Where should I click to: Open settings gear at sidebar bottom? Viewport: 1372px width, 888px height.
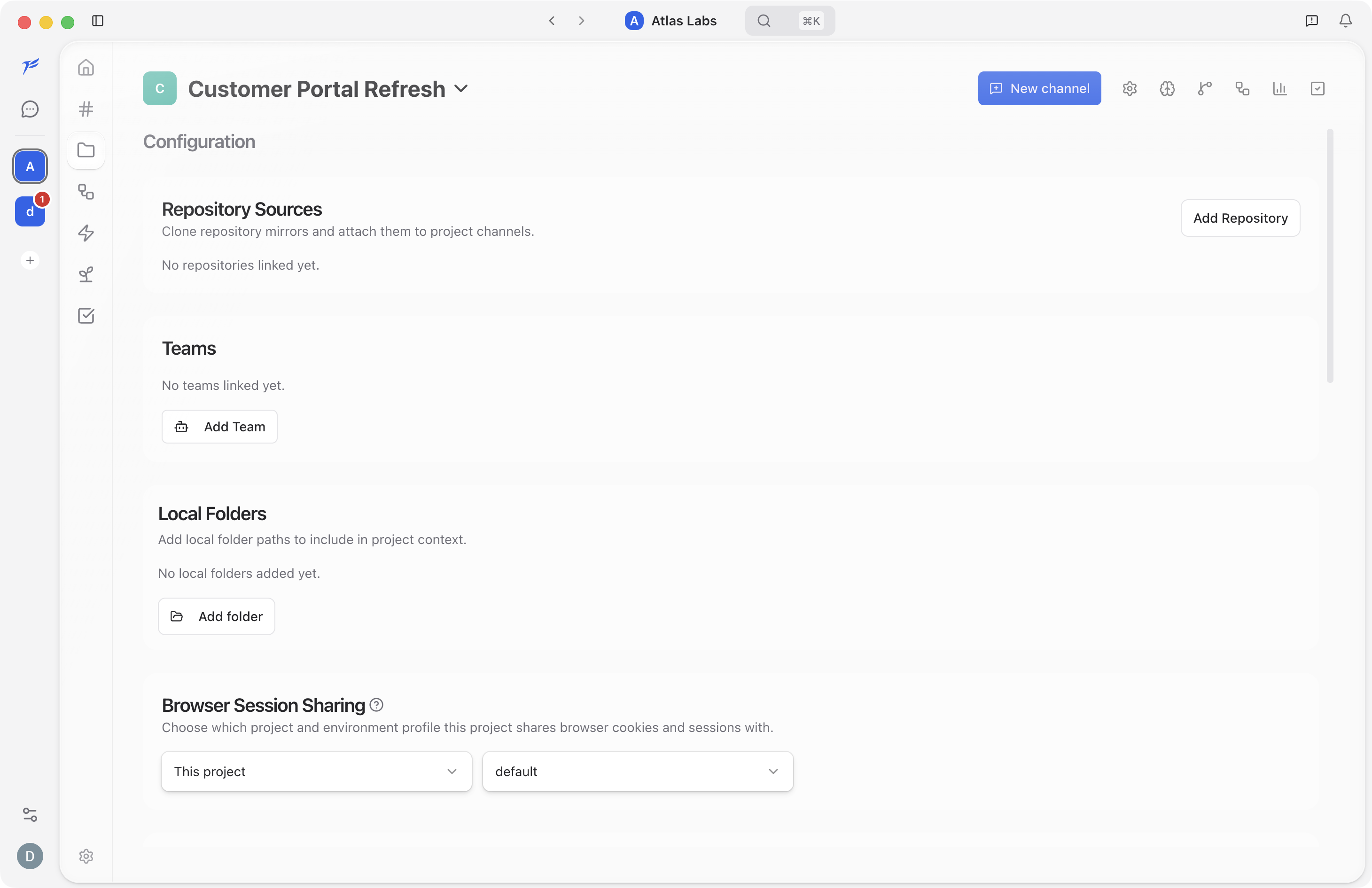(x=86, y=856)
